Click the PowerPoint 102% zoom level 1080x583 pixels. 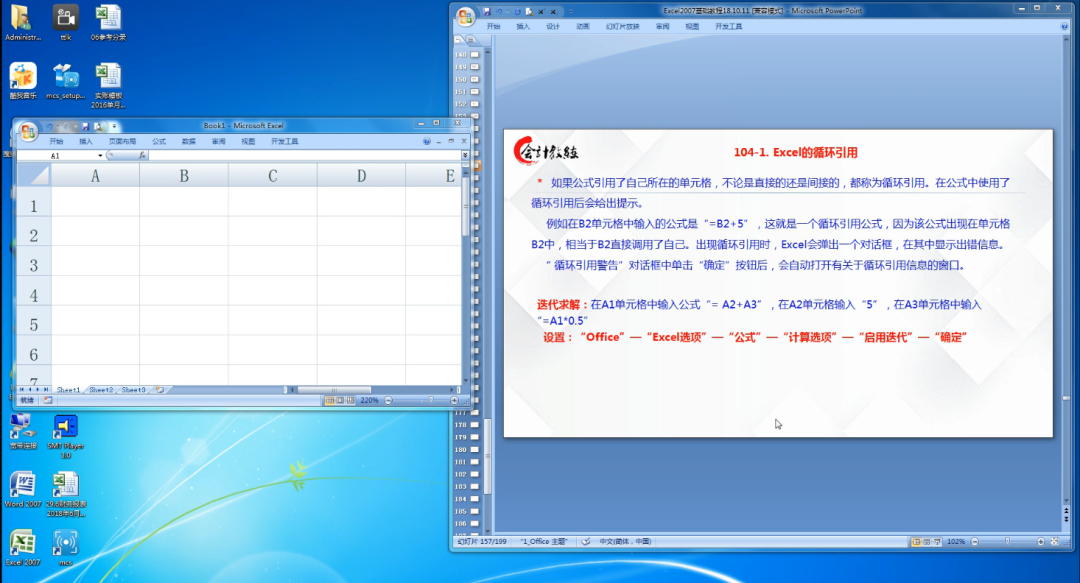click(956, 542)
